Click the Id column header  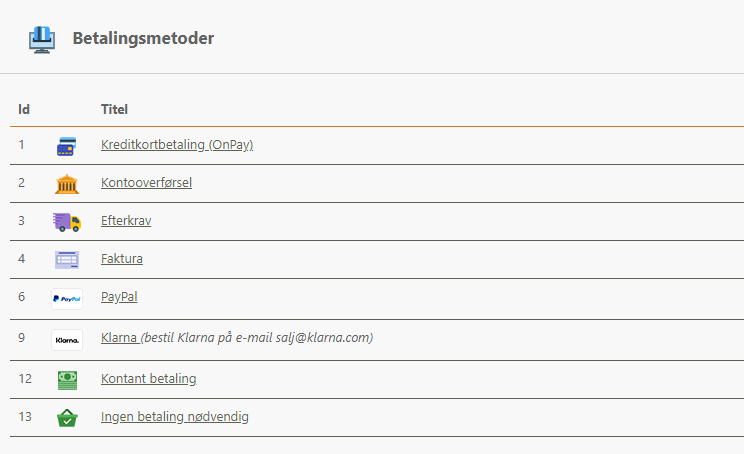pyautogui.click(x=24, y=110)
